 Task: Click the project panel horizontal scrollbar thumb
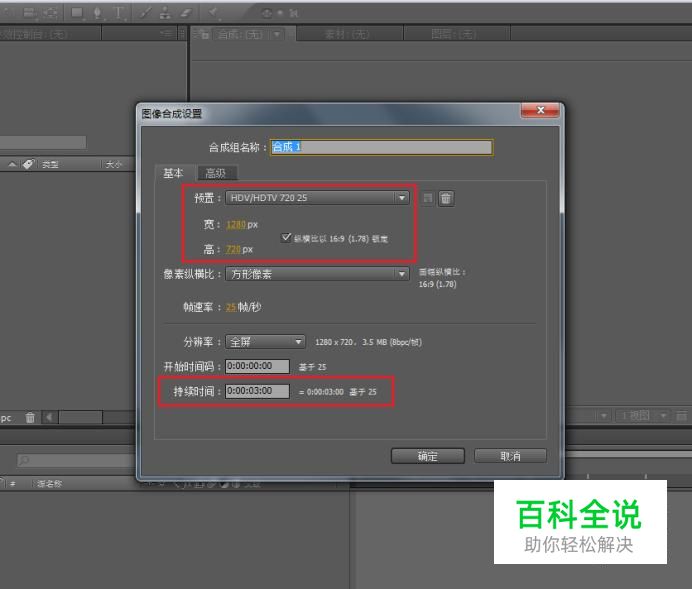point(81,417)
